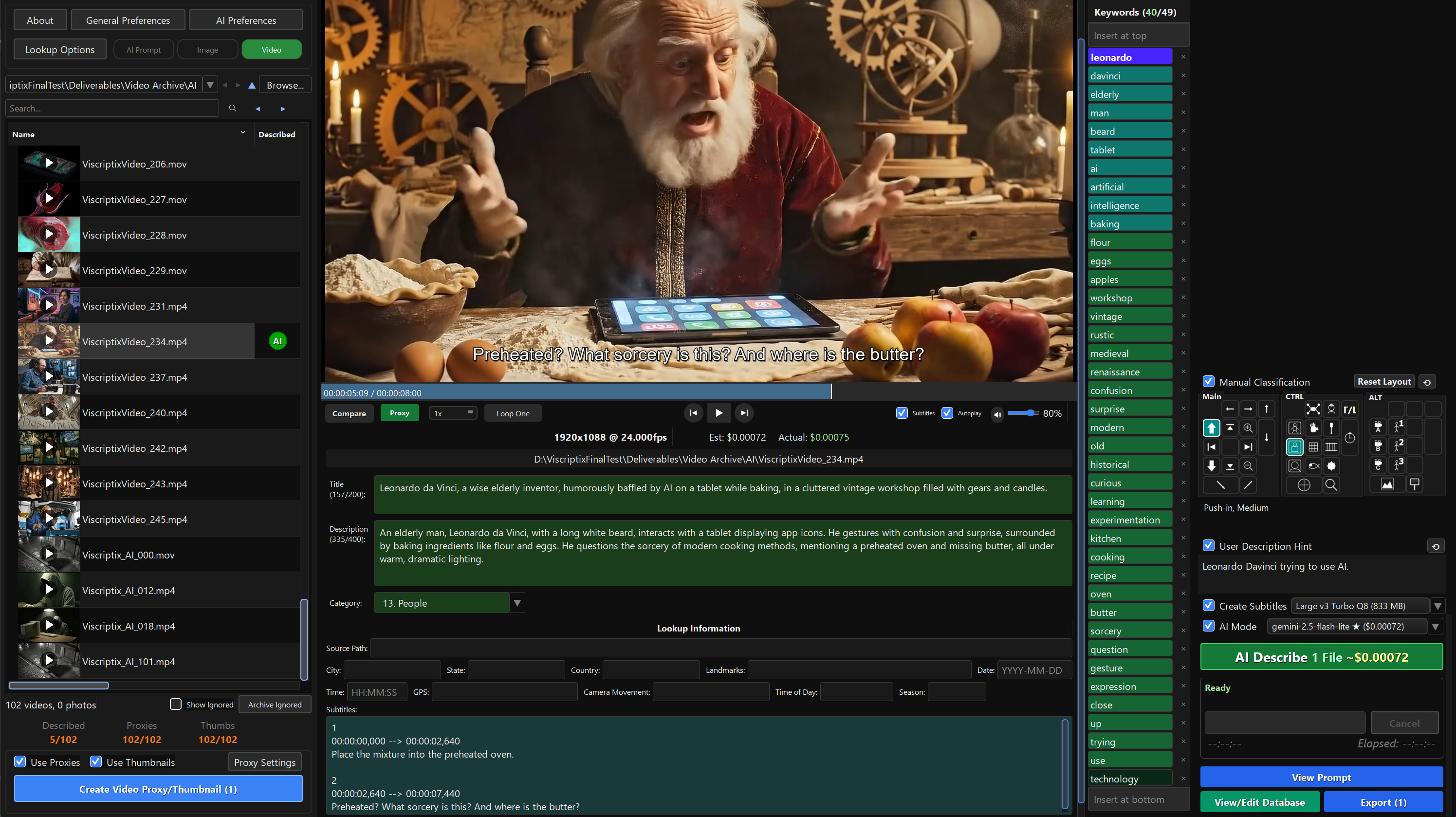Select the ViscriptixVideo_227 thumbnail

[49, 199]
